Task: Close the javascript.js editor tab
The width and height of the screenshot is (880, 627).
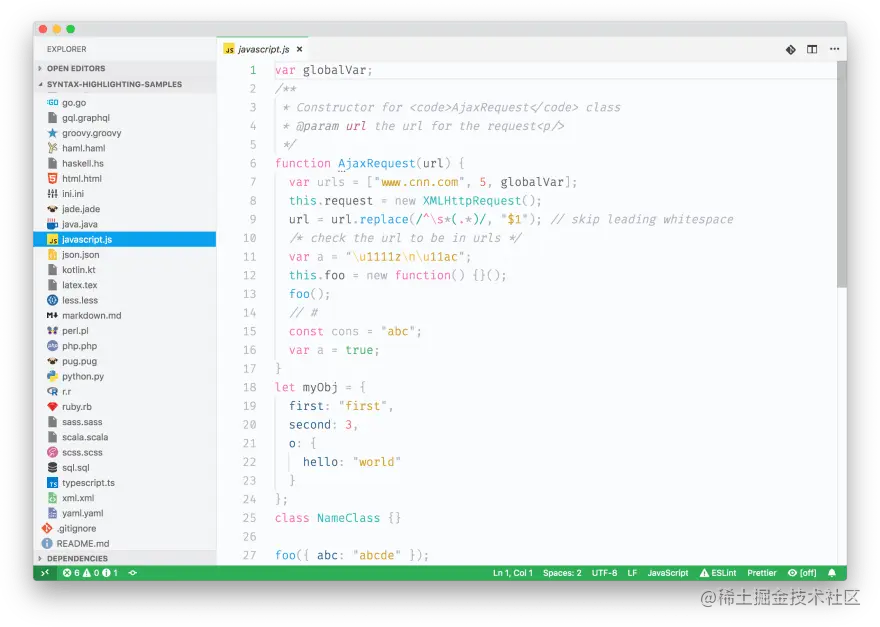Action: 300,49
